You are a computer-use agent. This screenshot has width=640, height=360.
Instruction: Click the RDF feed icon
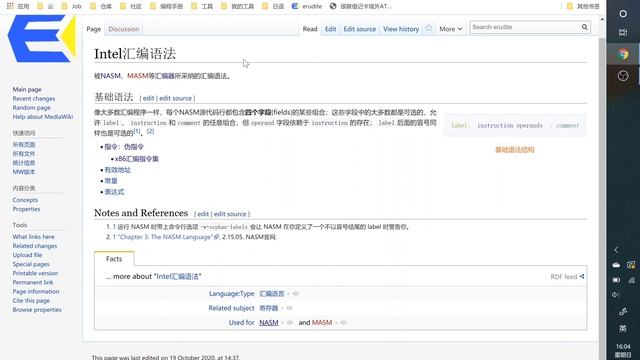pyautogui.click(x=582, y=276)
